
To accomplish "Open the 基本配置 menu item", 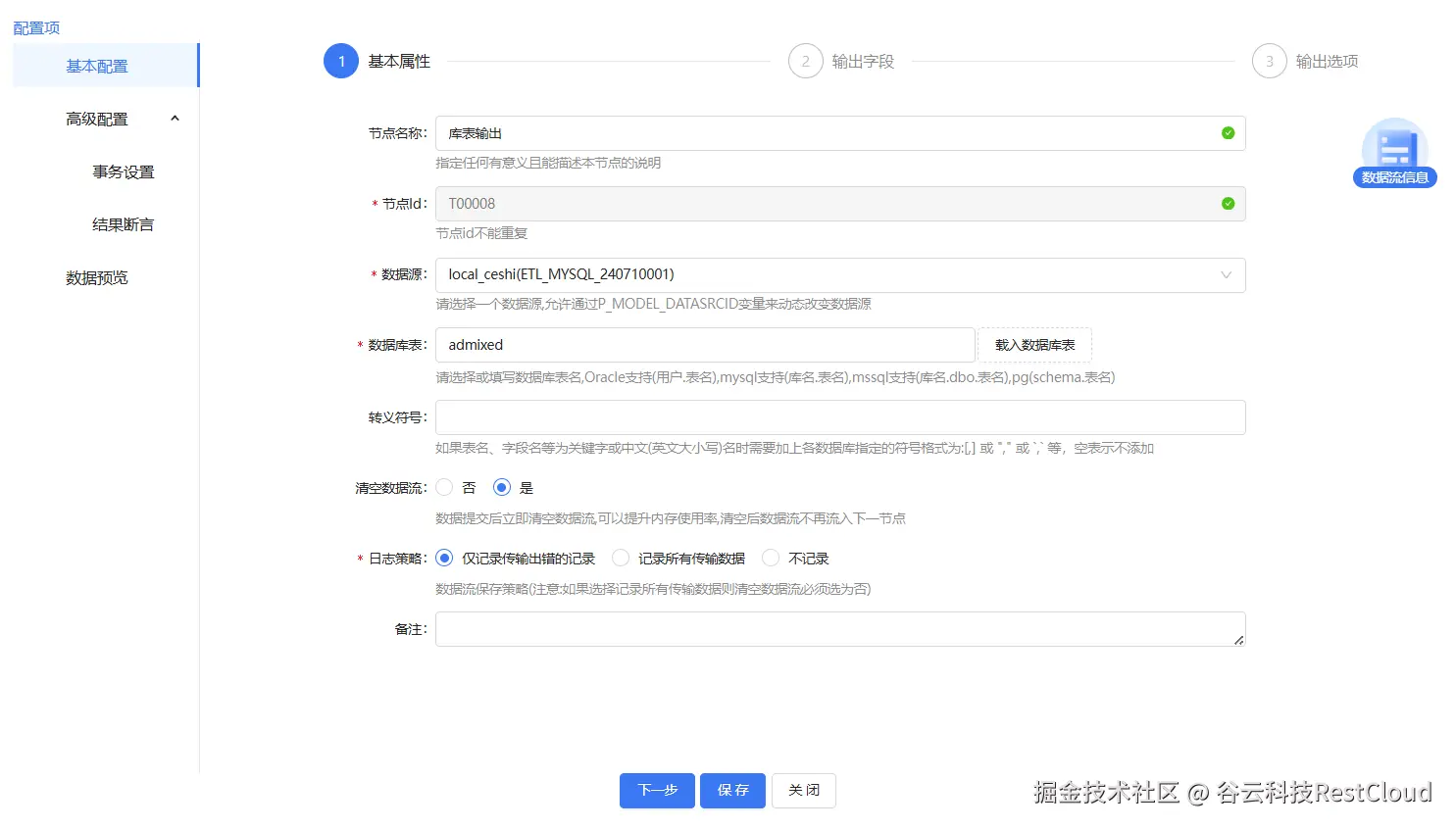I will (106, 66).
